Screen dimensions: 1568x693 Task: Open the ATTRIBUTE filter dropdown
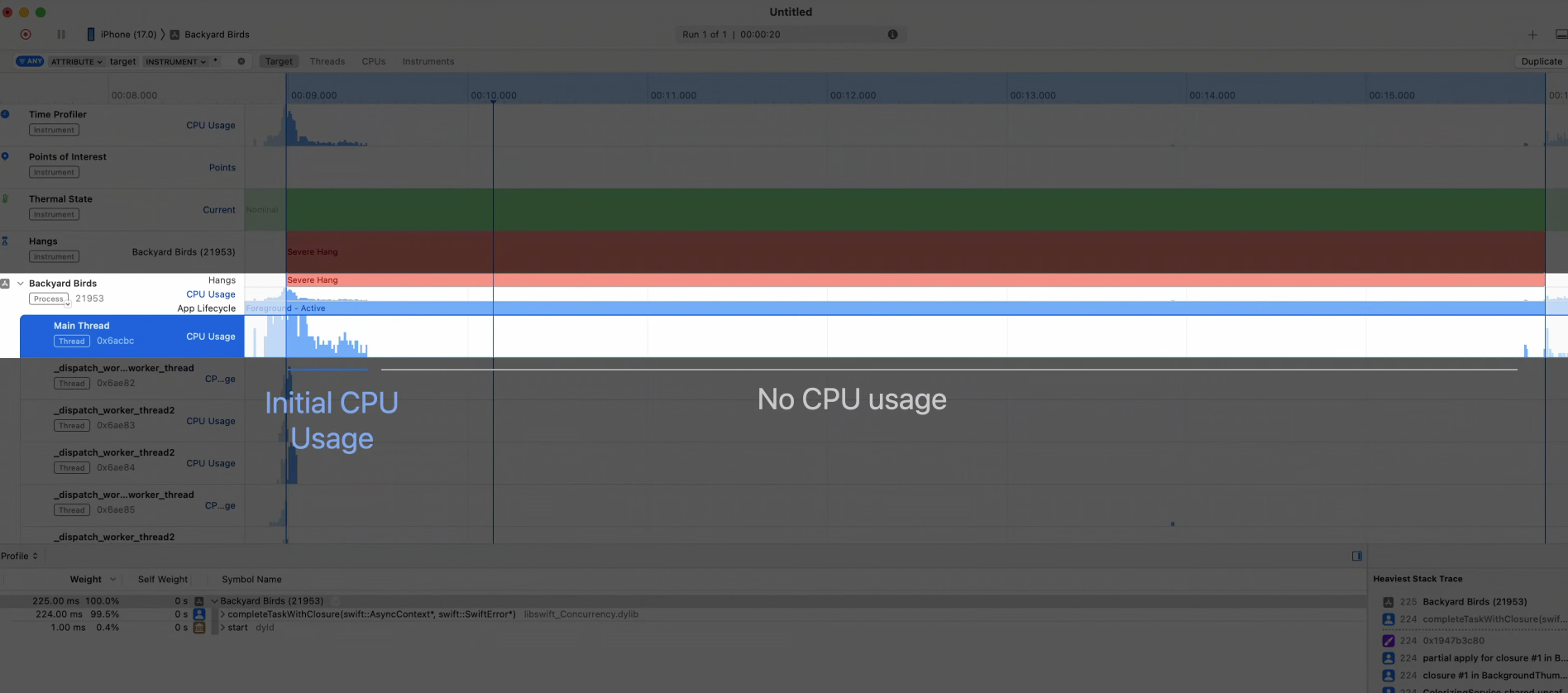[x=77, y=61]
